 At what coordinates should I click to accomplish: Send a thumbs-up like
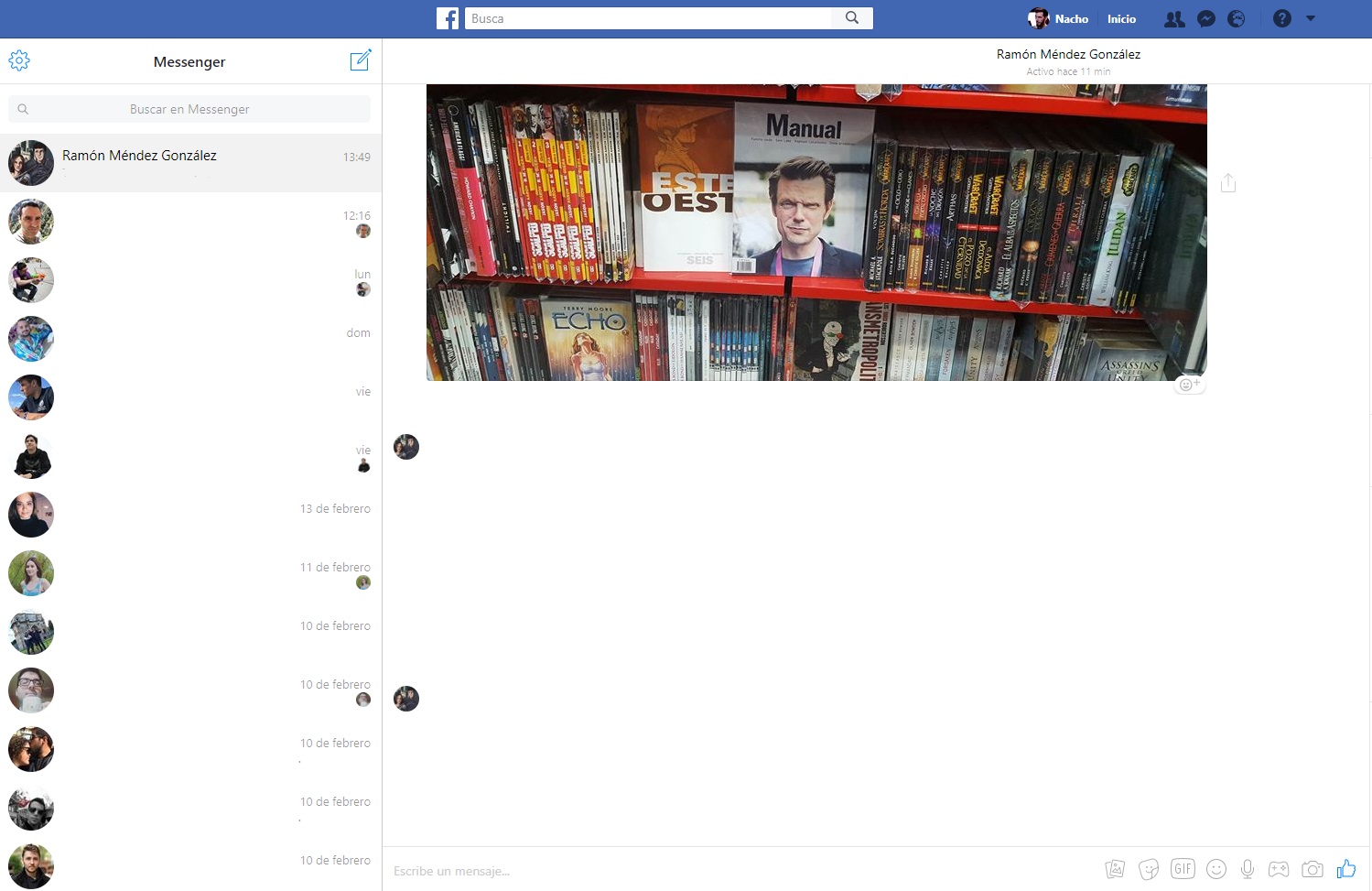[1345, 868]
